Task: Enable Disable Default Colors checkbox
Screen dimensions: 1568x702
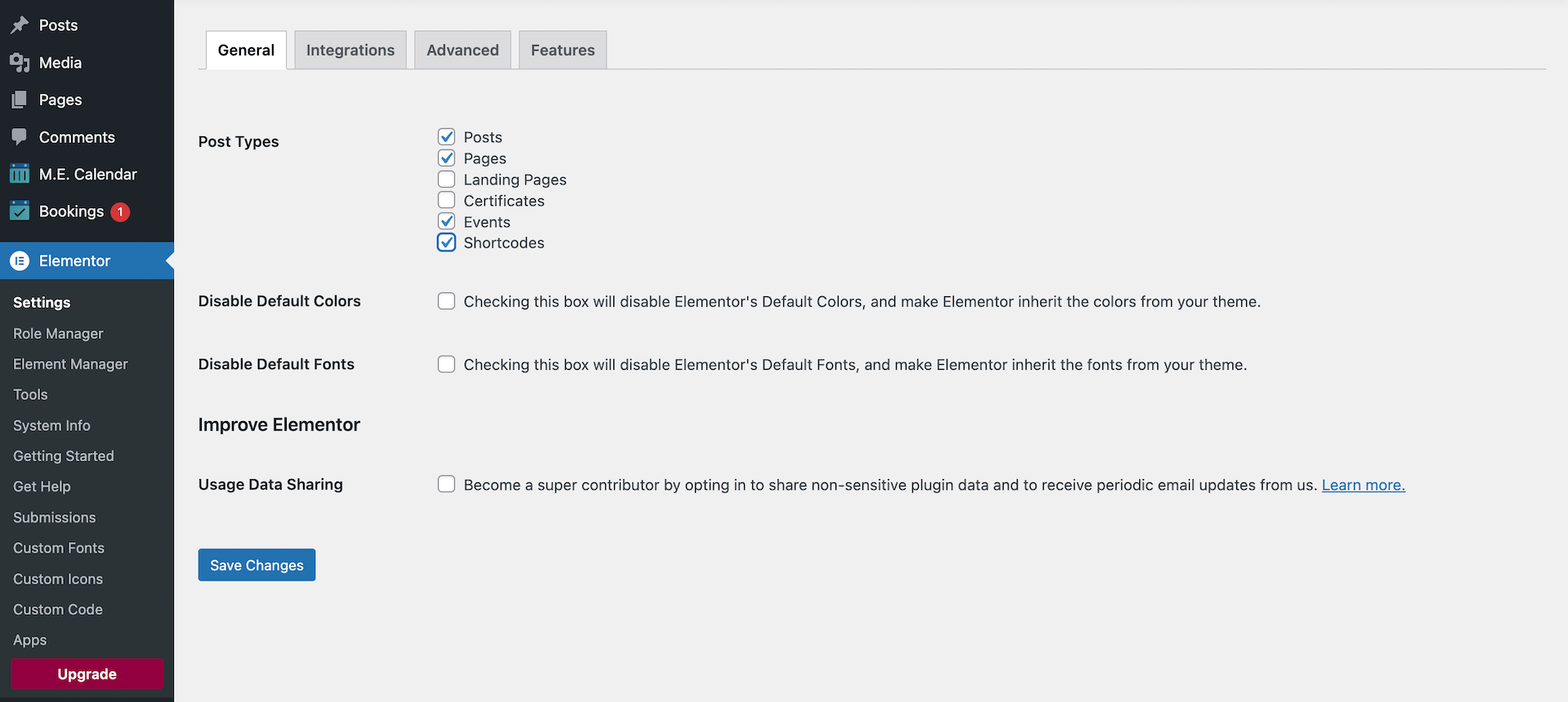Action: pos(447,301)
